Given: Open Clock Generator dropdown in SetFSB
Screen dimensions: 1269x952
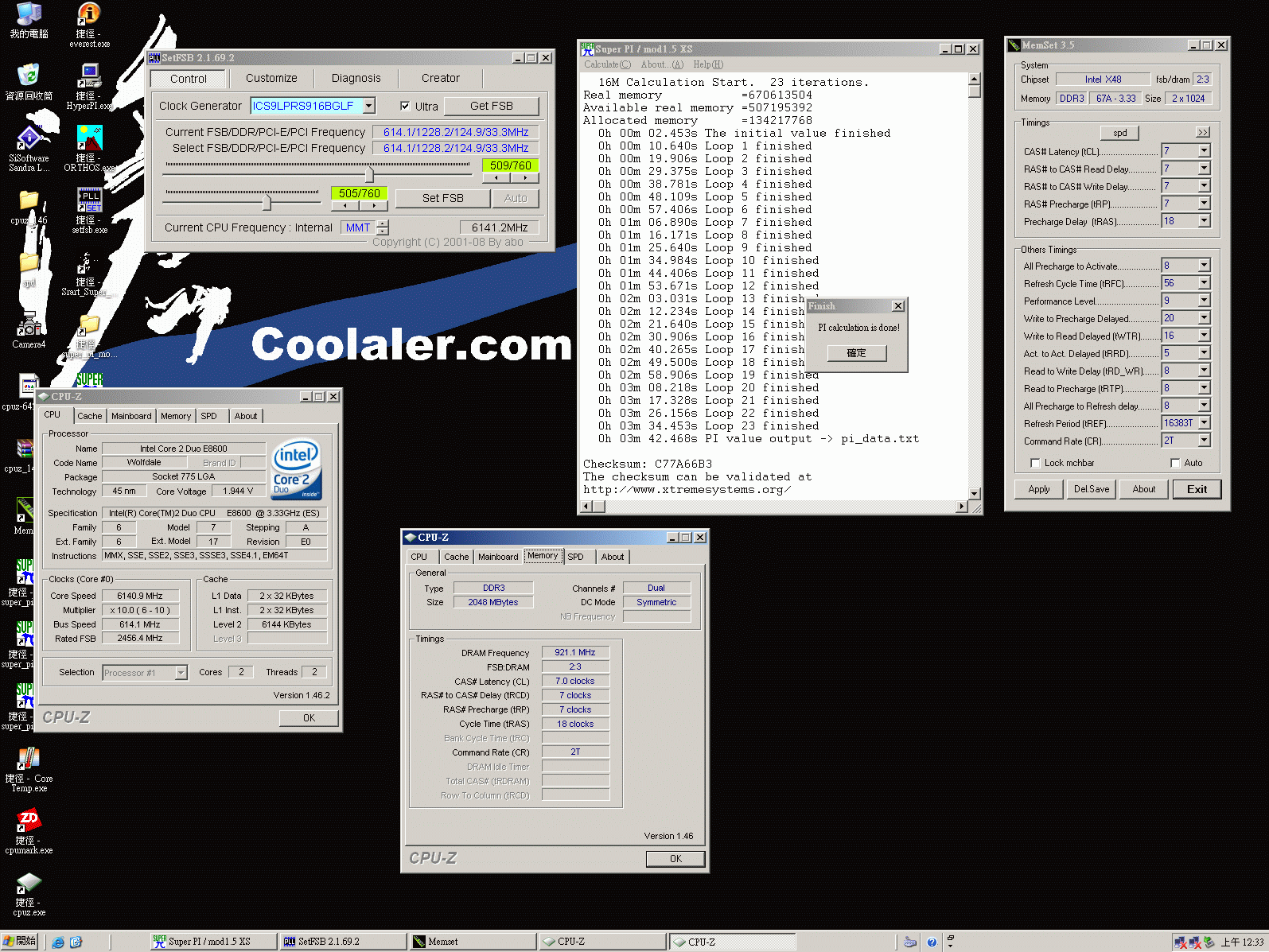Looking at the screenshot, I should (x=369, y=106).
